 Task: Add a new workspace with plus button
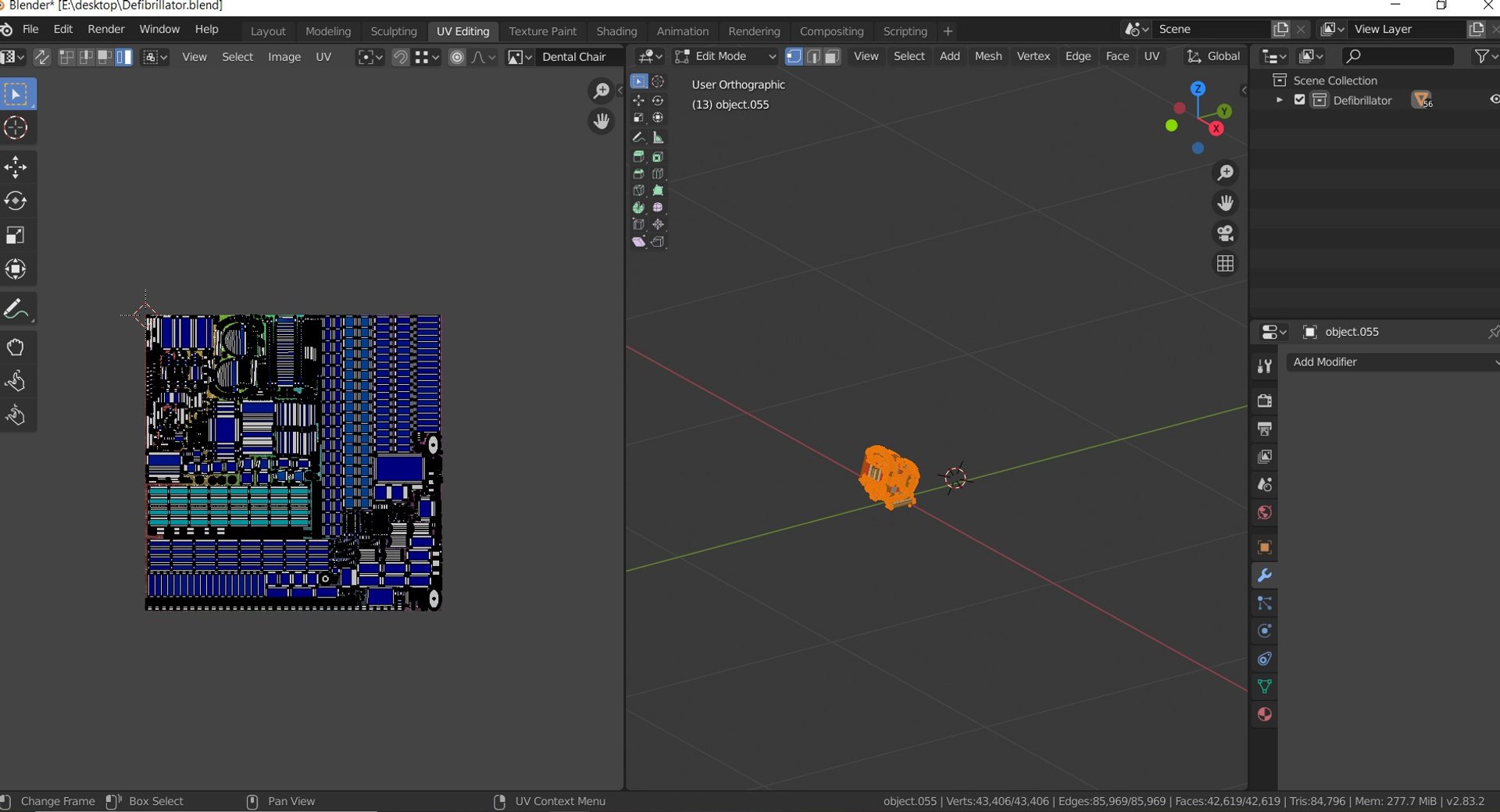[x=948, y=31]
